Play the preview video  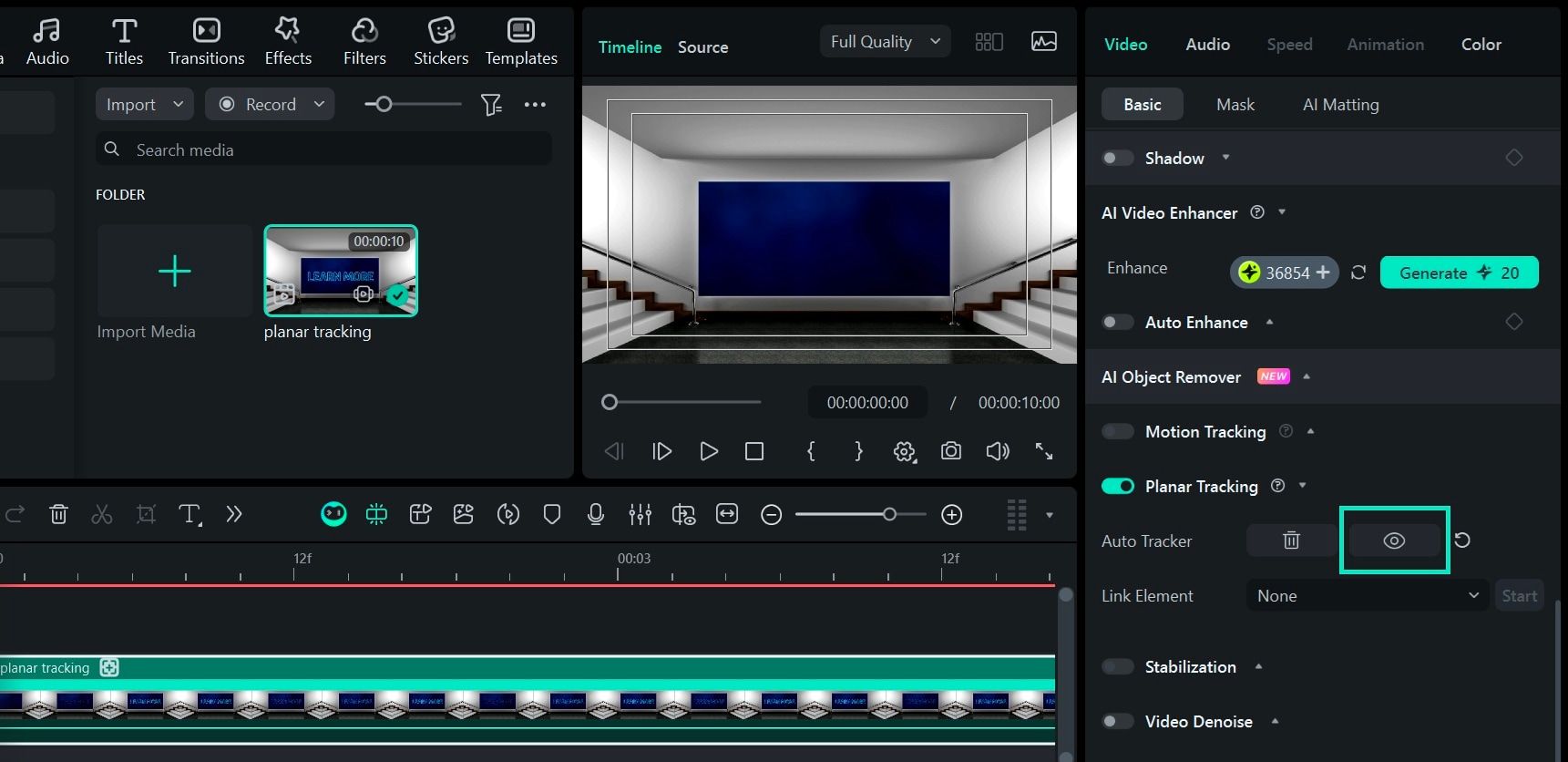[x=709, y=451]
